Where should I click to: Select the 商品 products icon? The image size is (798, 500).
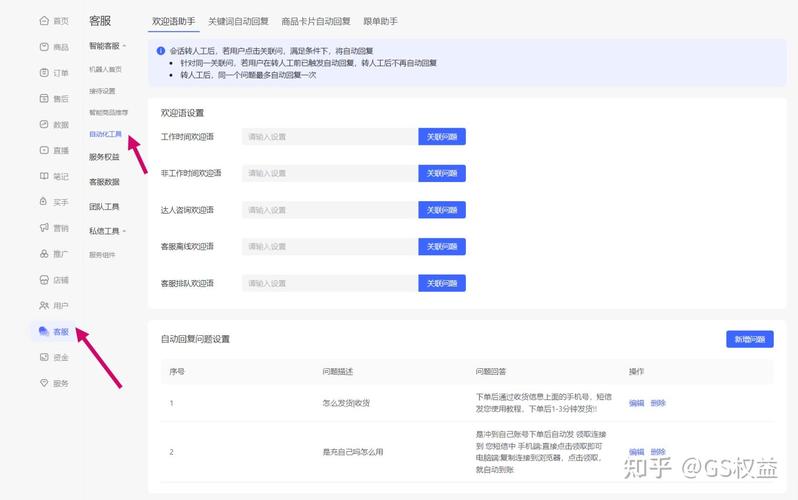(x=44, y=47)
